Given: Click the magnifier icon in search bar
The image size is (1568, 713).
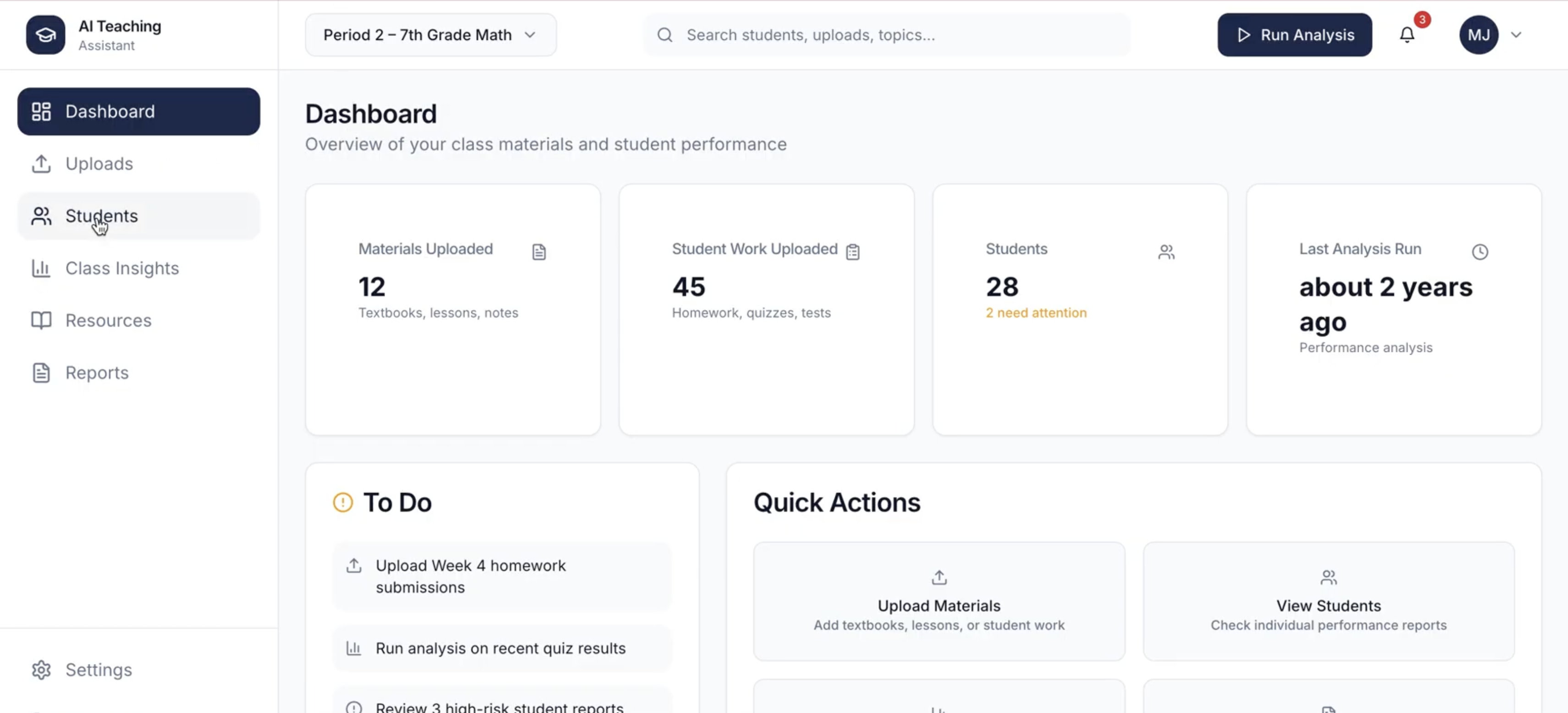Looking at the screenshot, I should 665,35.
